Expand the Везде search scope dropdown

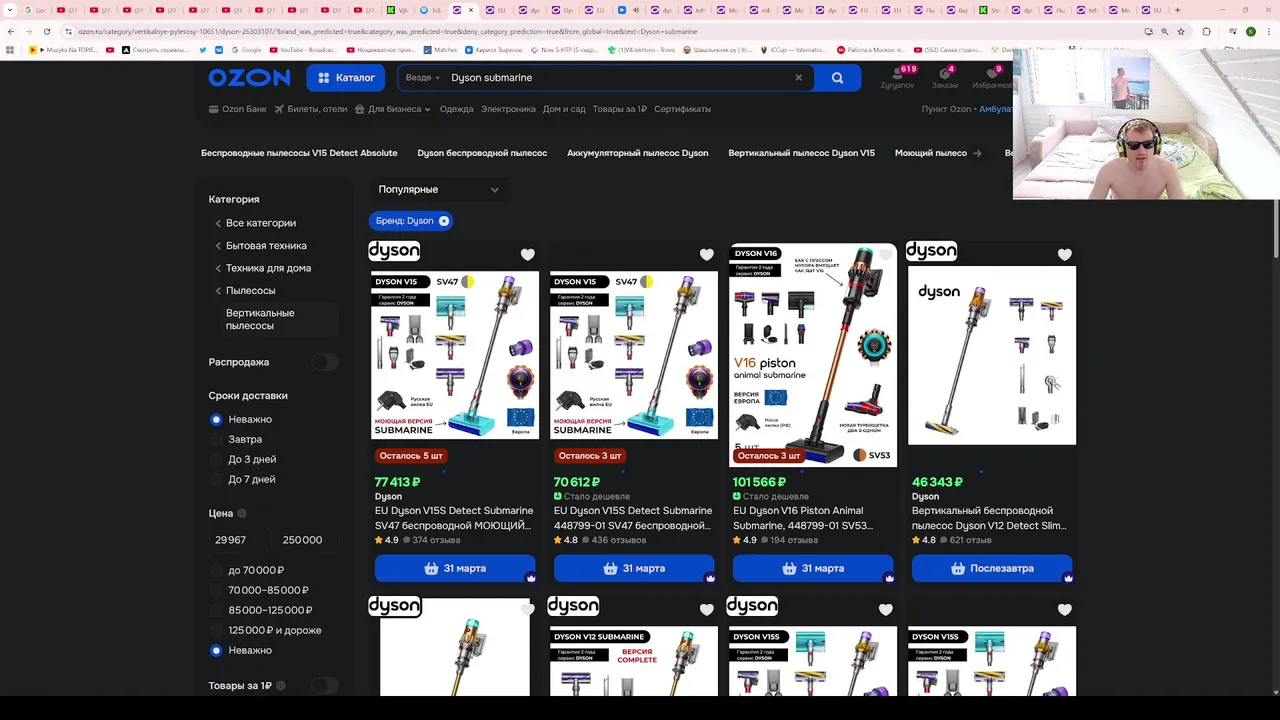pyautogui.click(x=423, y=77)
